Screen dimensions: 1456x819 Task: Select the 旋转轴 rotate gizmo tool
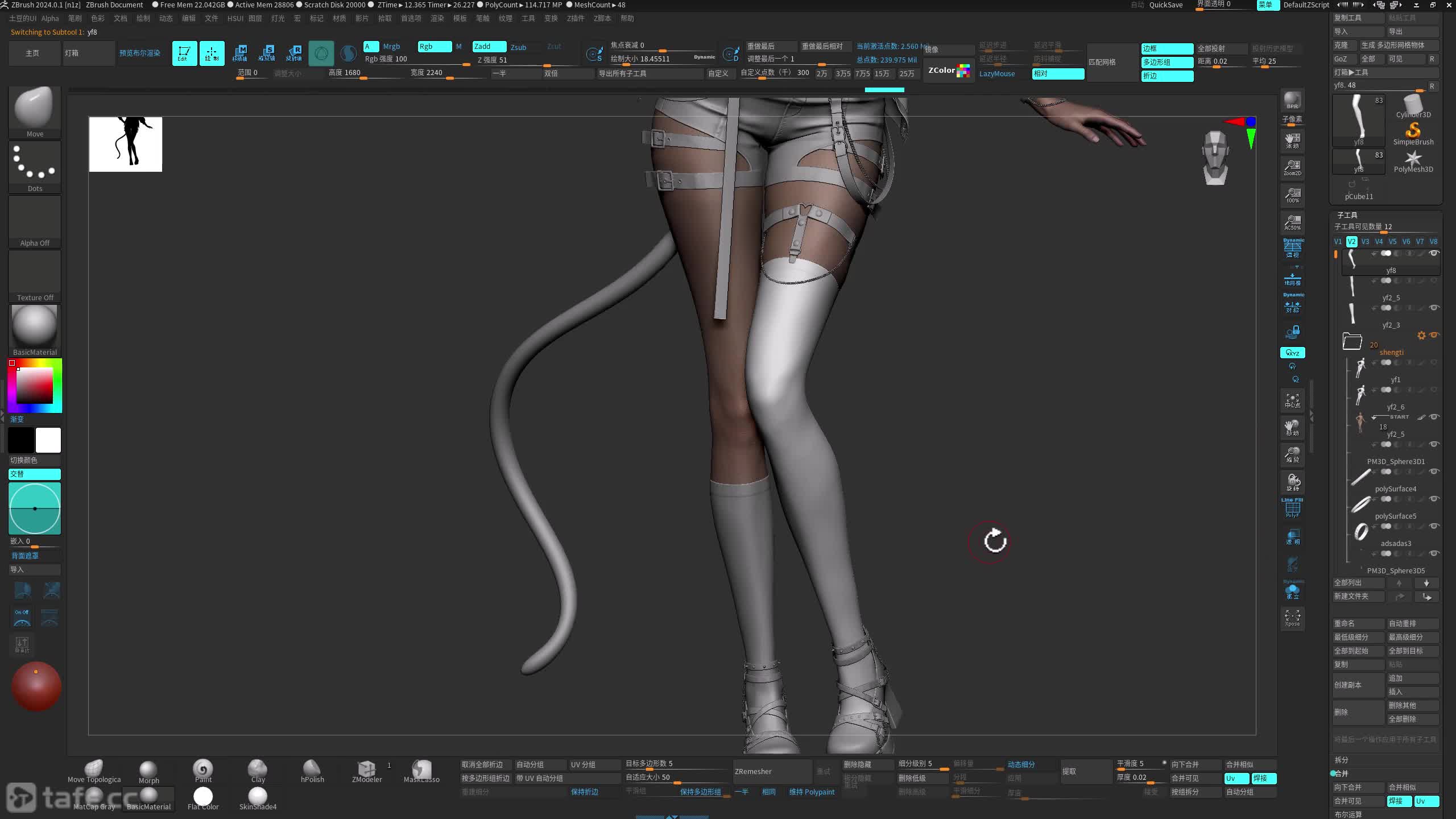point(294,53)
